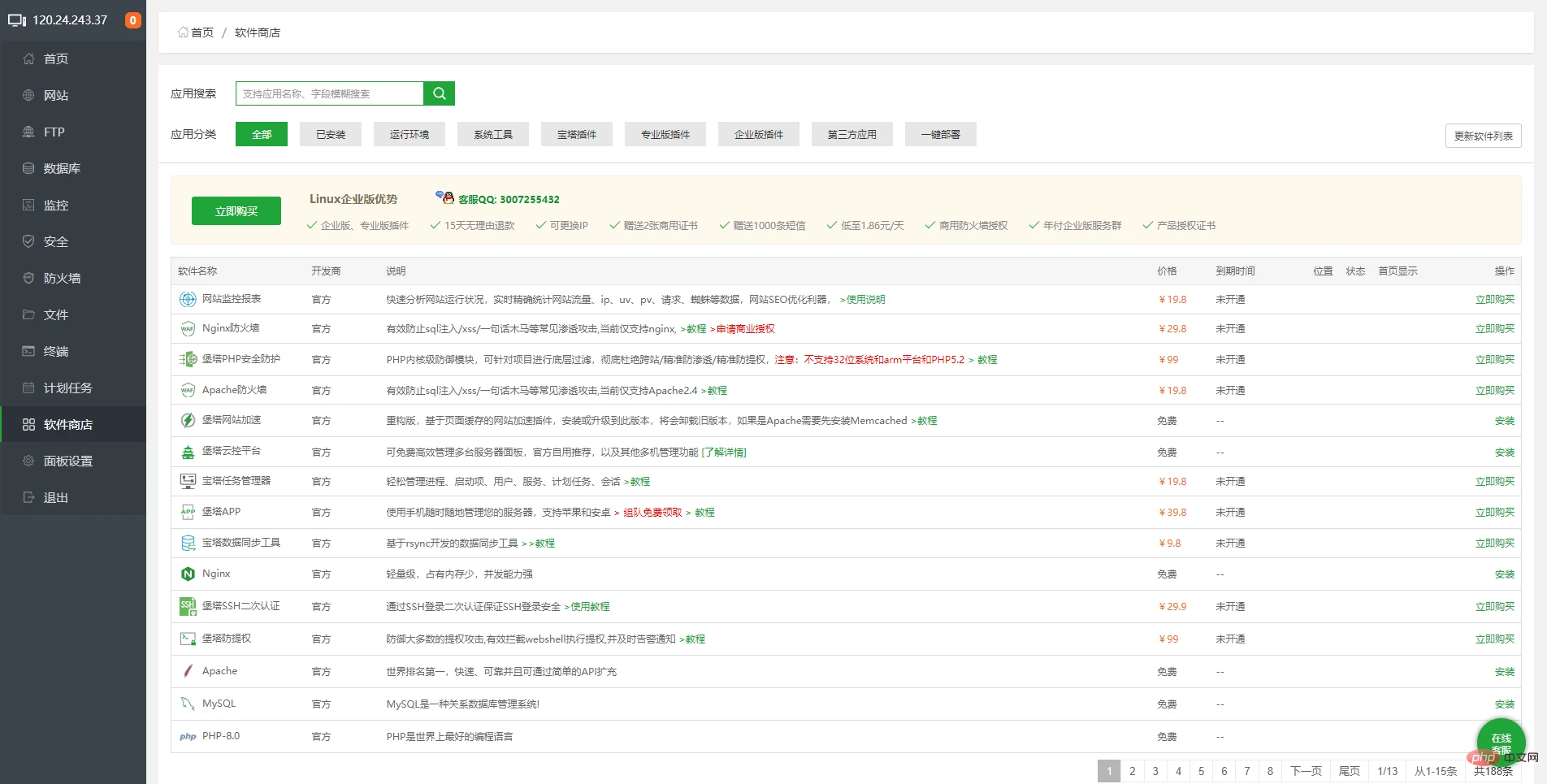Switch to the 一键部署 category tab
Screen dimensions: 1547x784
(941, 134)
